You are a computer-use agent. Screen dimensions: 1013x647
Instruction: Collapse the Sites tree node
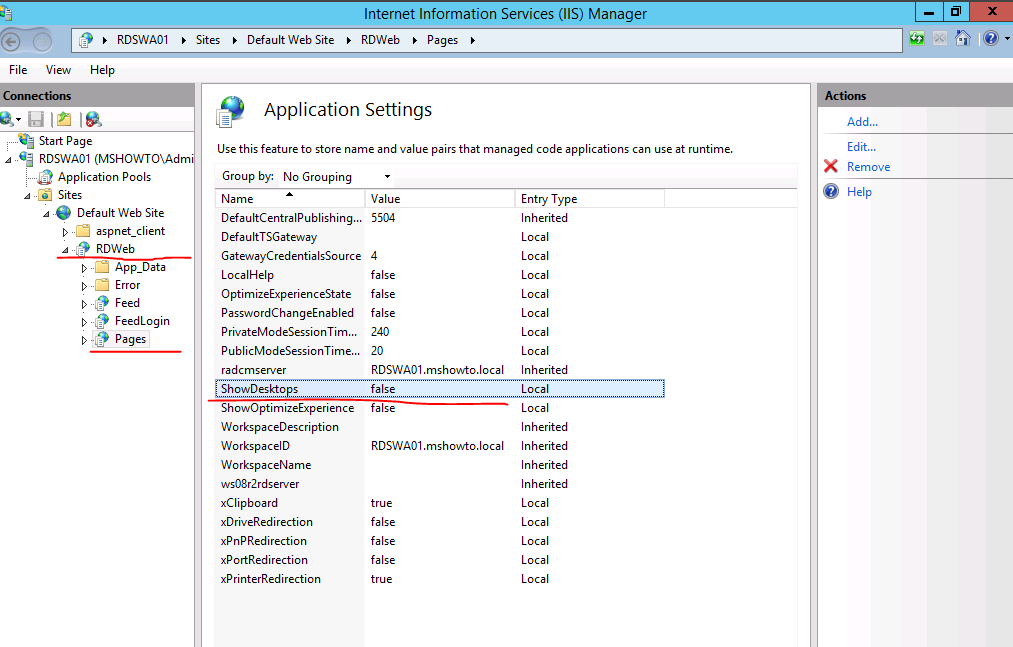[x=27, y=196]
